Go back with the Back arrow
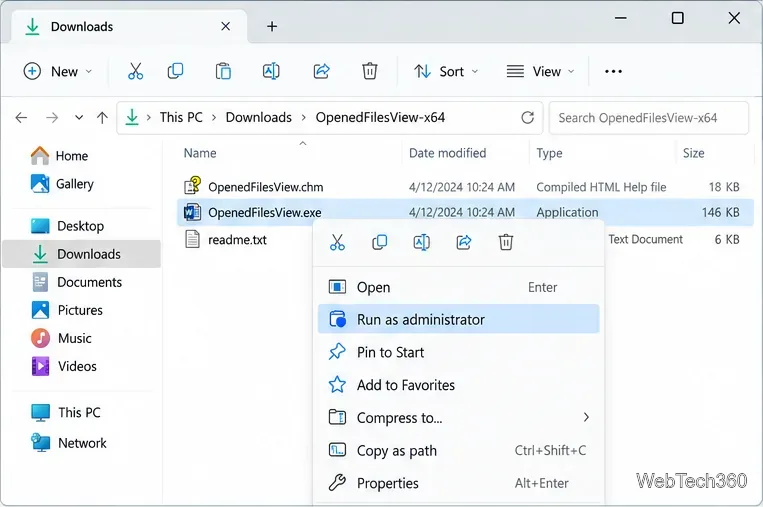 21,117
